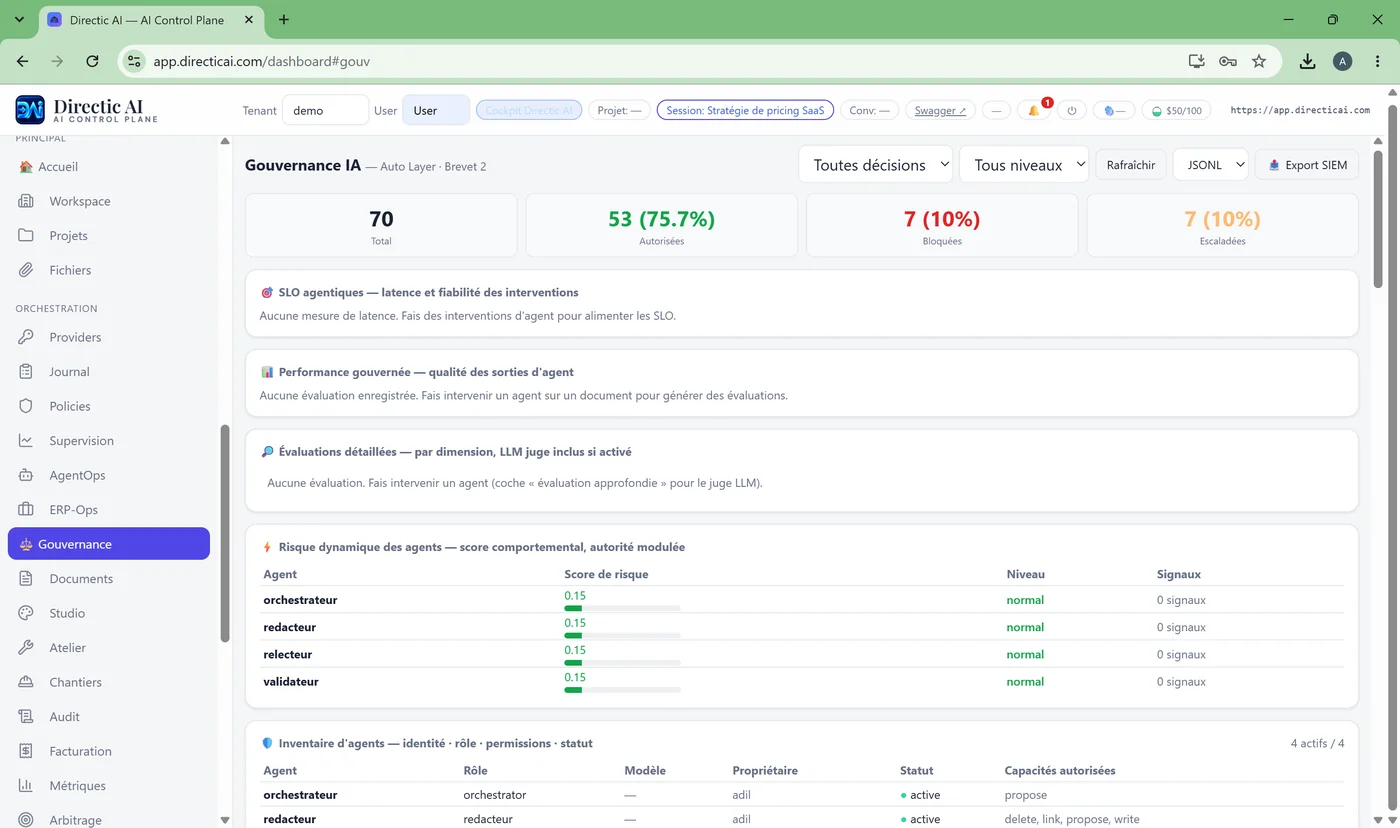Expand the browser tab search chevron
The width and height of the screenshot is (1400, 828).
(x=19, y=19)
